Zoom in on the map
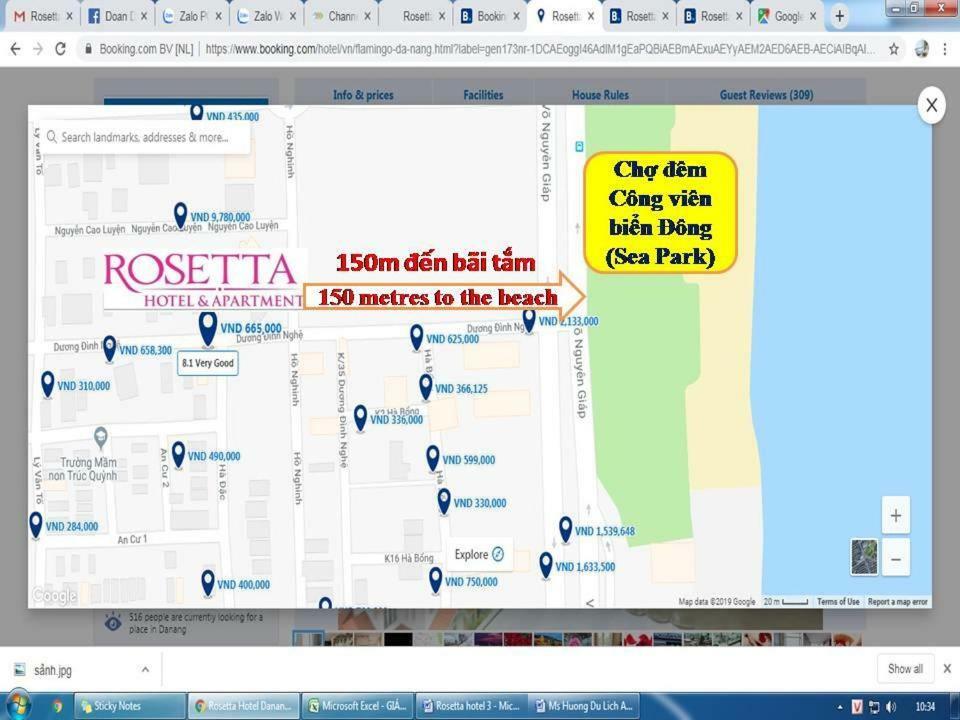Image resolution: width=960 pixels, height=720 pixels. pyautogui.click(x=895, y=516)
